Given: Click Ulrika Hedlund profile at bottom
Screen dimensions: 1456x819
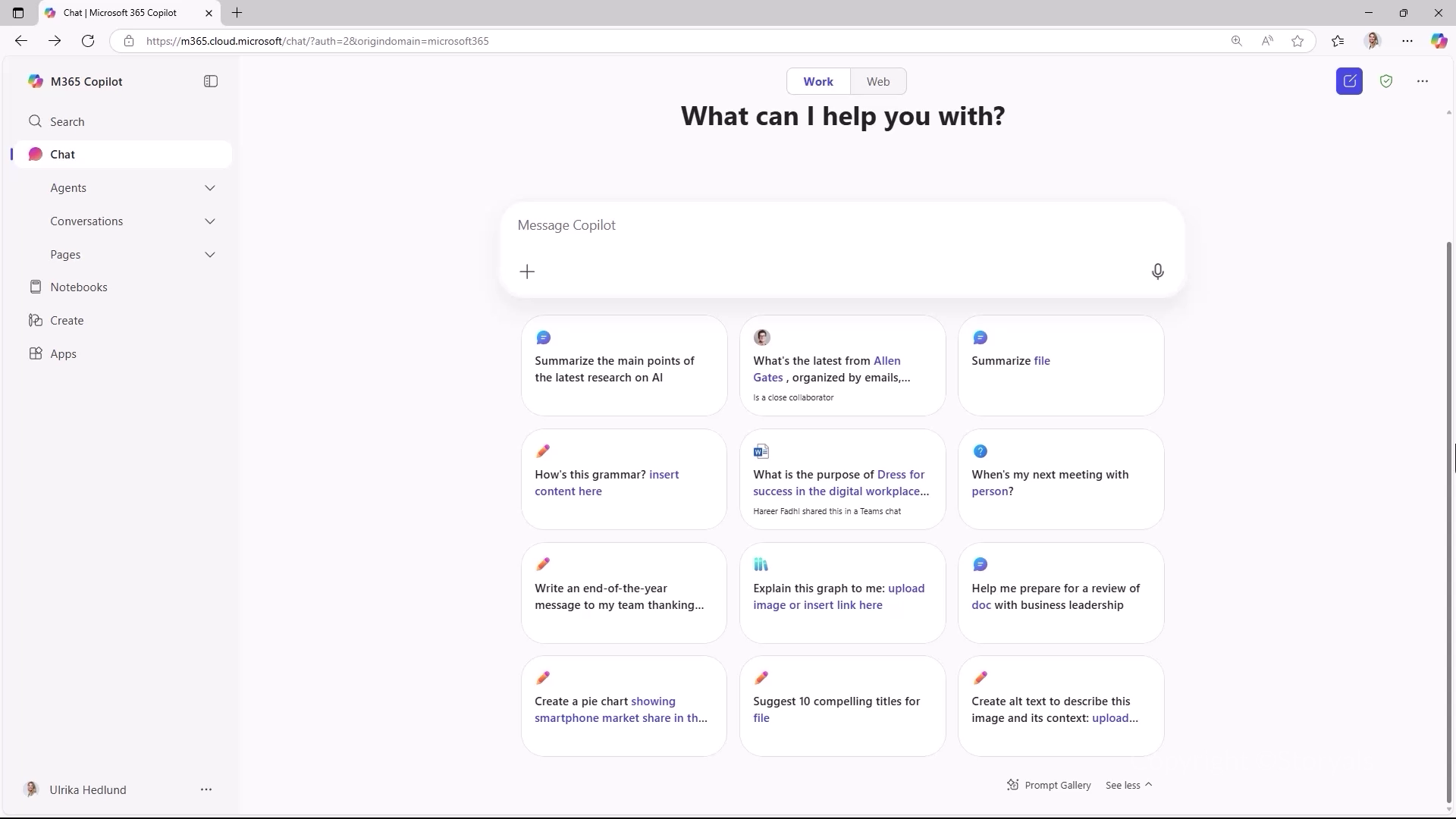Looking at the screenshot, I should (x=76, y=789).
